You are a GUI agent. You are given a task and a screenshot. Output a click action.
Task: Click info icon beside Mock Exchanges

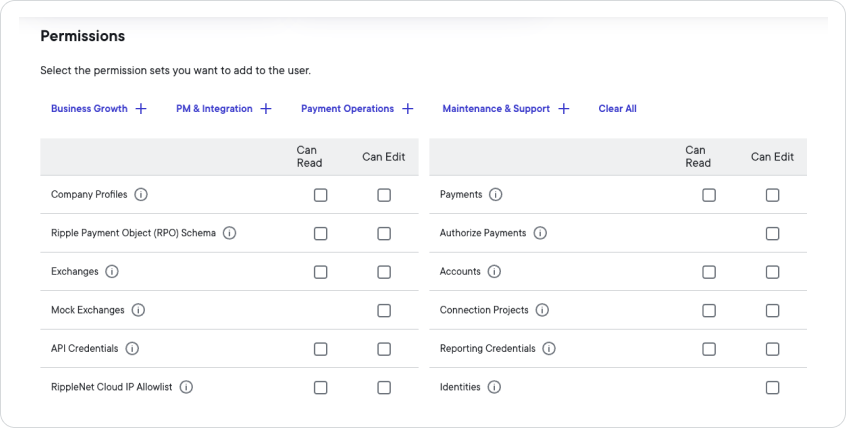coord(138,310)
